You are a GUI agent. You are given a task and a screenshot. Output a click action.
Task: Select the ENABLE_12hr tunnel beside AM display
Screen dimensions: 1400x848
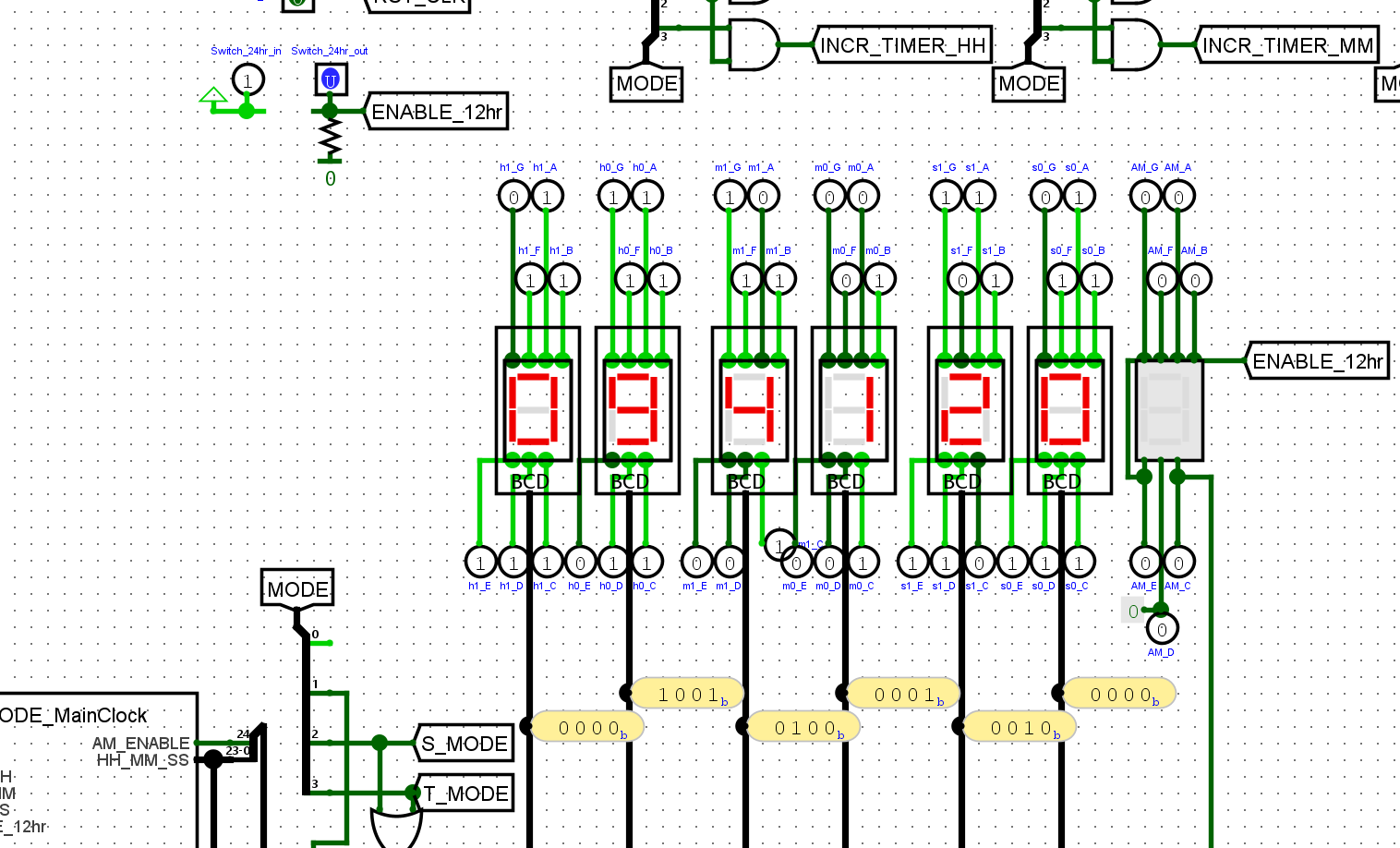1317,361
